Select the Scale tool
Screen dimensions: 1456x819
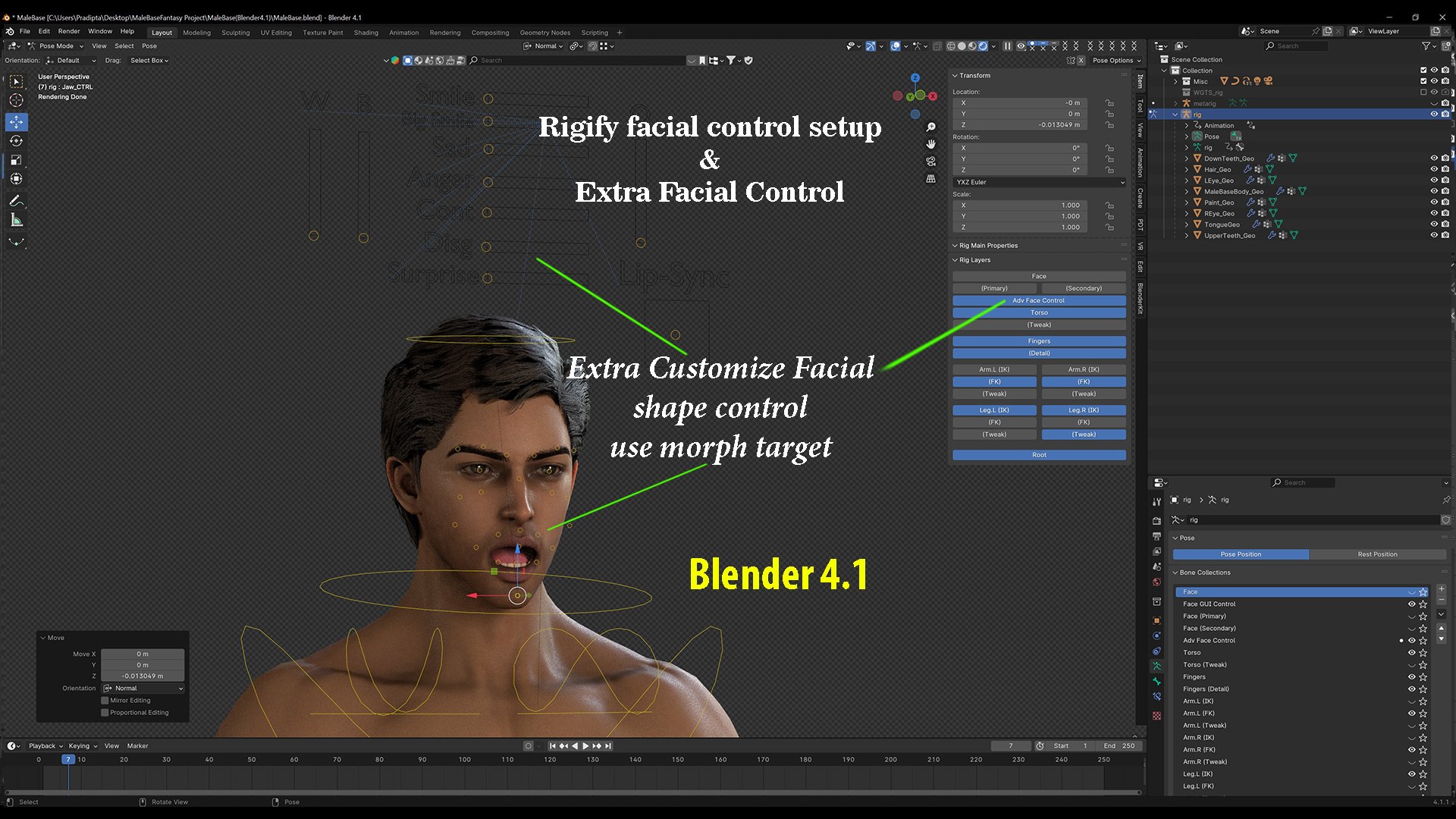16,160
